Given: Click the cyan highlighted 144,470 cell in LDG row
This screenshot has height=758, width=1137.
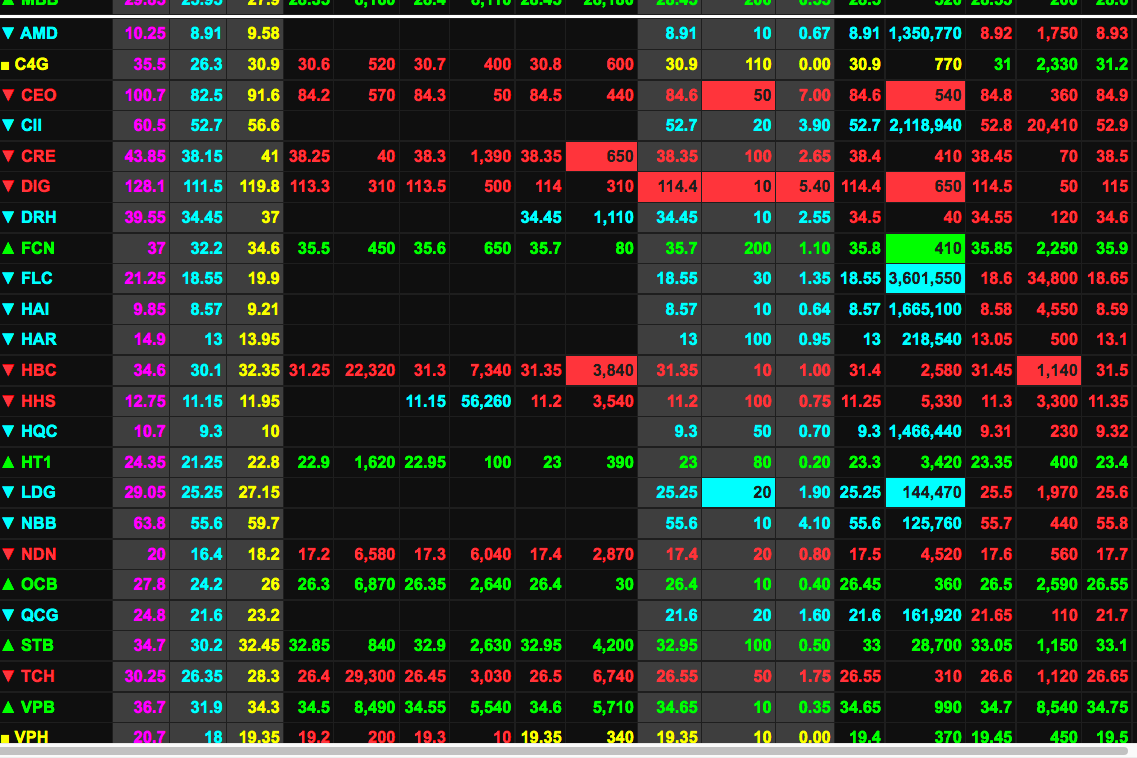Looking at the screenshot, I should [924, 493].
